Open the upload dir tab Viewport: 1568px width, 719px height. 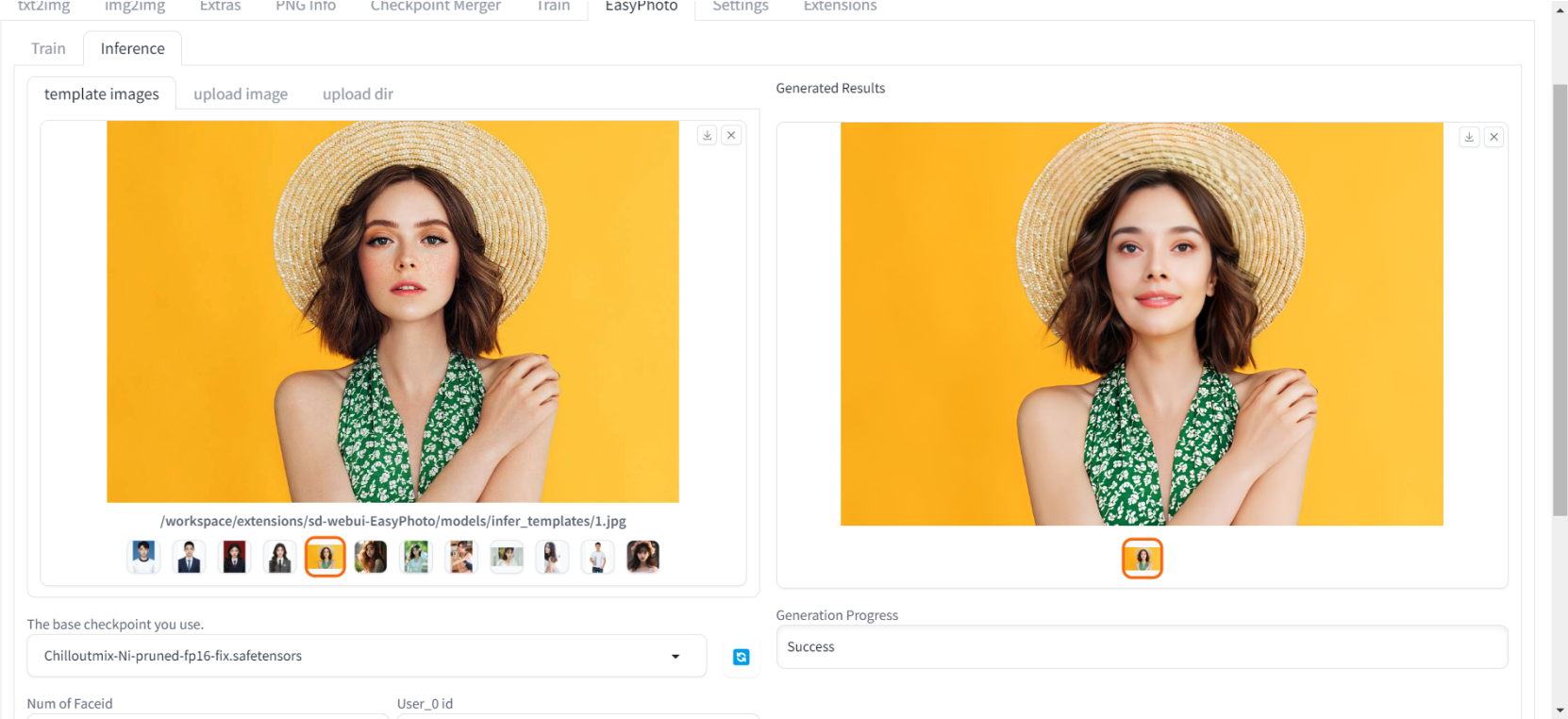coord(358,94)
